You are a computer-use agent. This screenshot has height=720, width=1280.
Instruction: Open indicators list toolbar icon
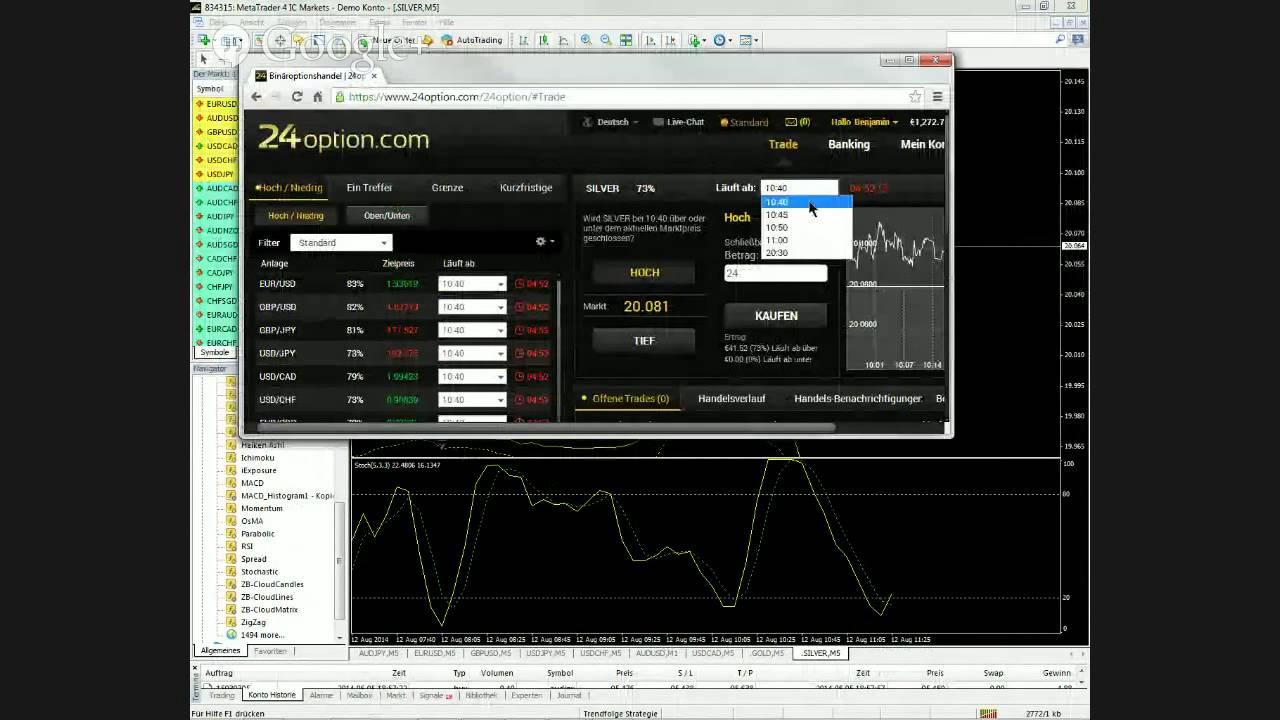[x=696, y=41]
